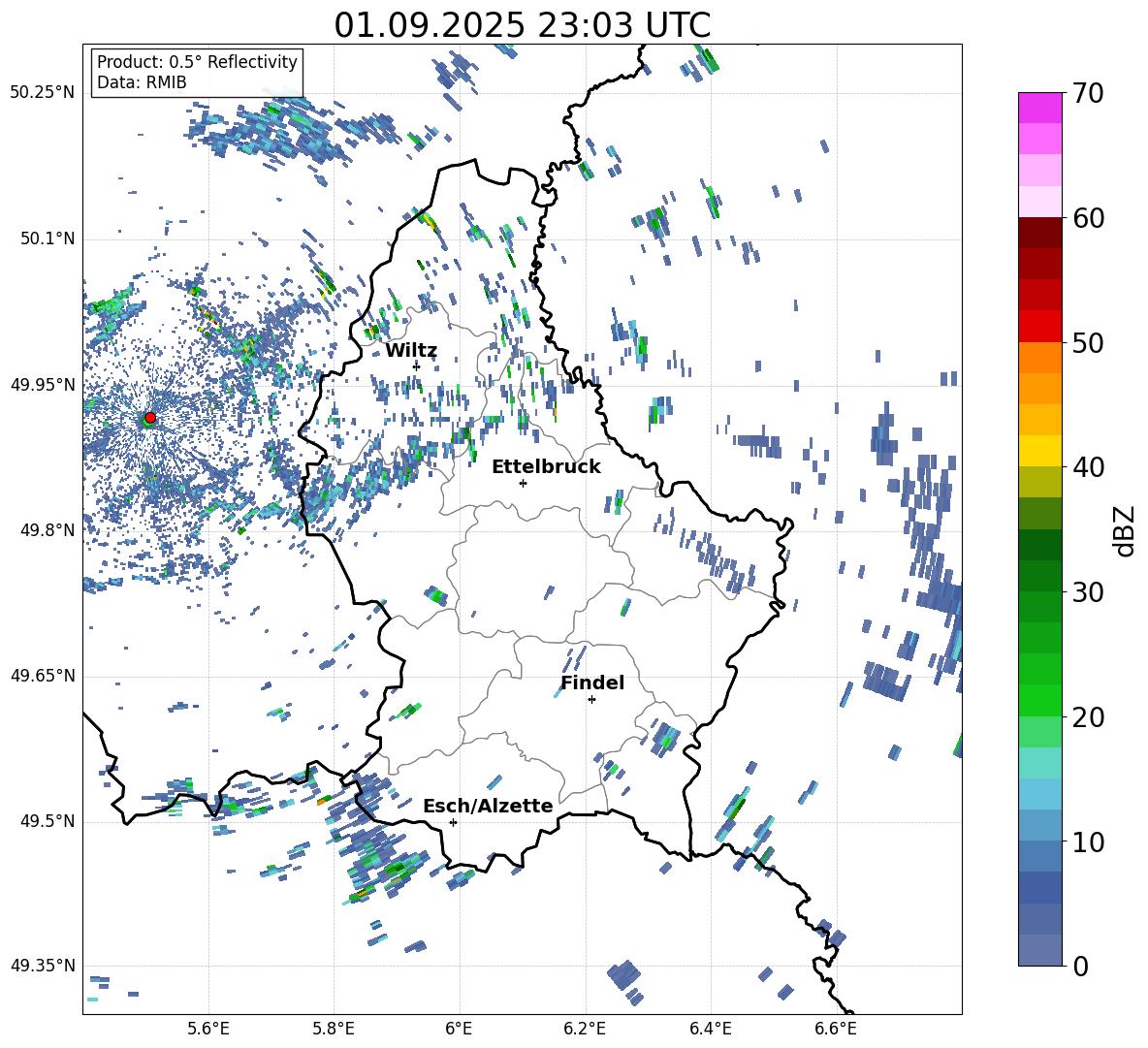Click the plus marker below Esch/Alzette
Viewport: 1148px width, 1048px height.
[x=453, y=822]
